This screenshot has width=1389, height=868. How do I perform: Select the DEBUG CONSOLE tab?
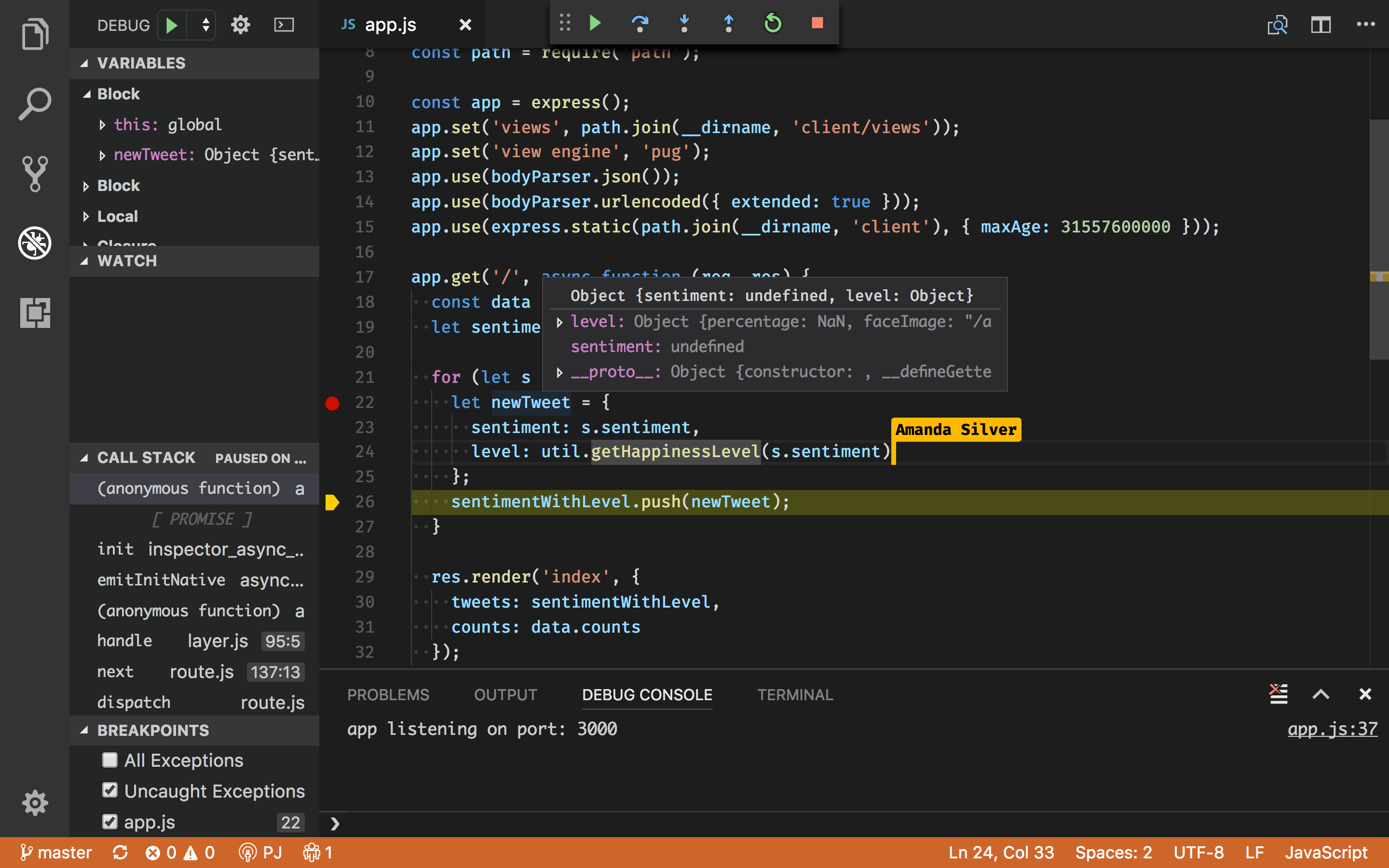647,695
